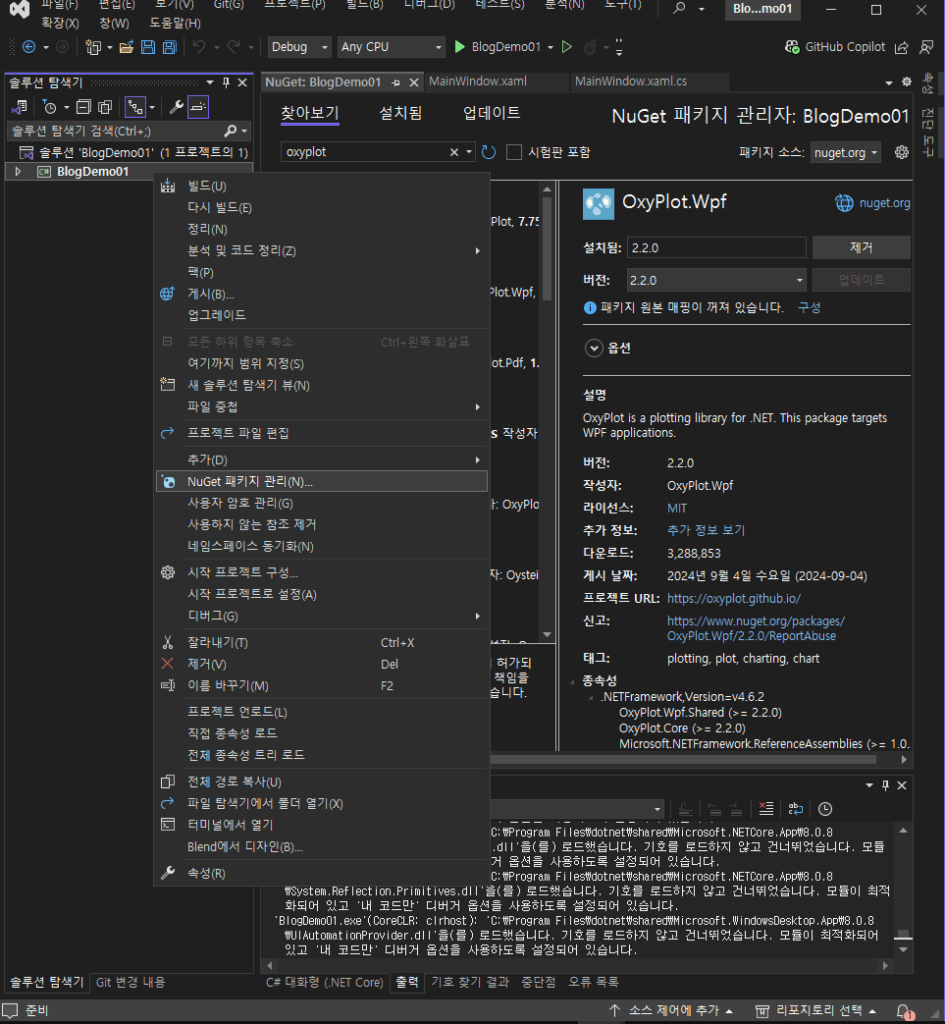Click the start without debugging outline play icon
Image resolution: width=945 pixels, height=1024 pixels.
[567, 47]
